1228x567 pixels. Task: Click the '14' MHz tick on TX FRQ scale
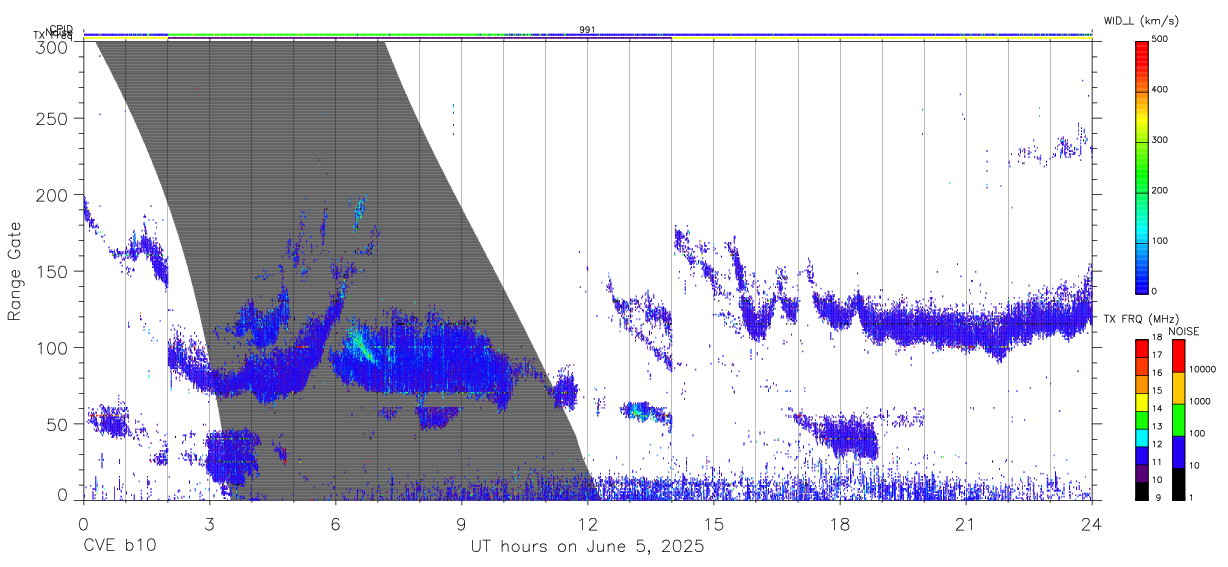tap(1159, 408)
